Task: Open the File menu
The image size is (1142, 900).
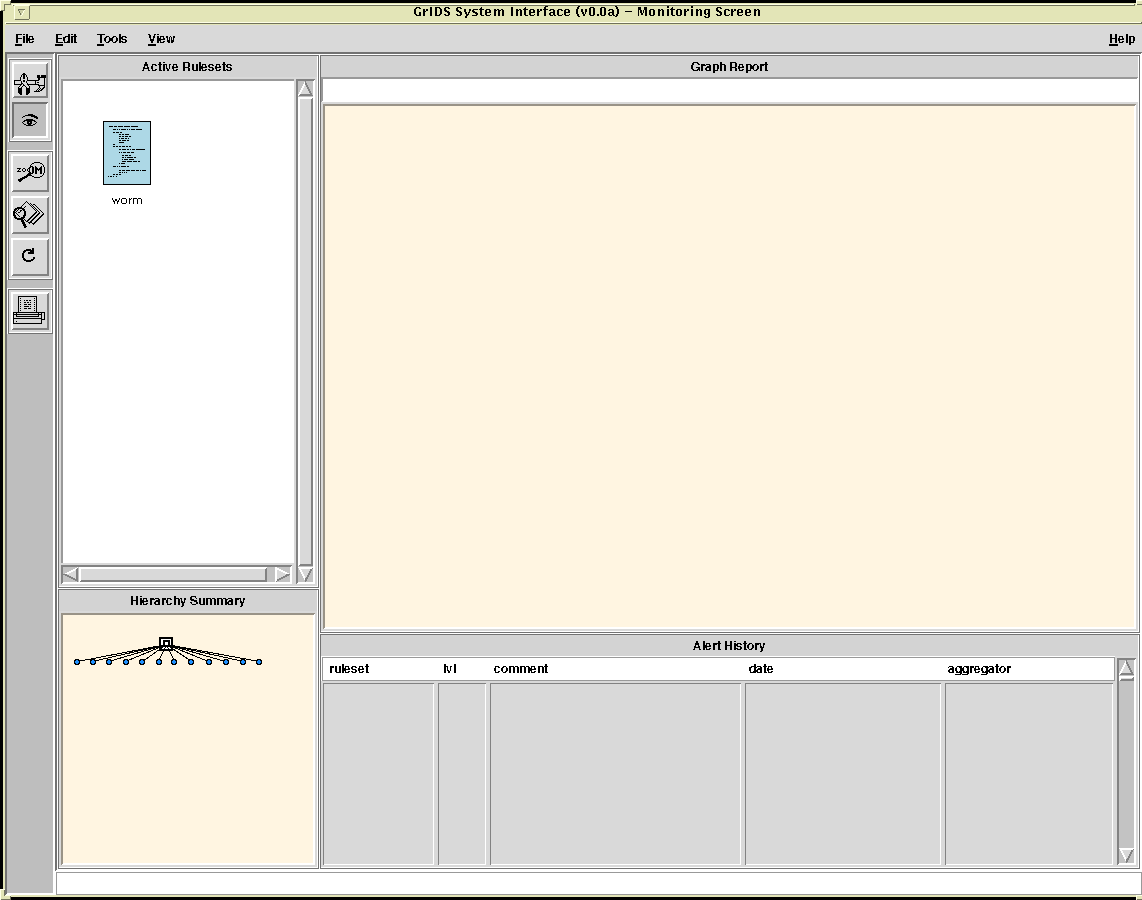Action: coord(25,39)
